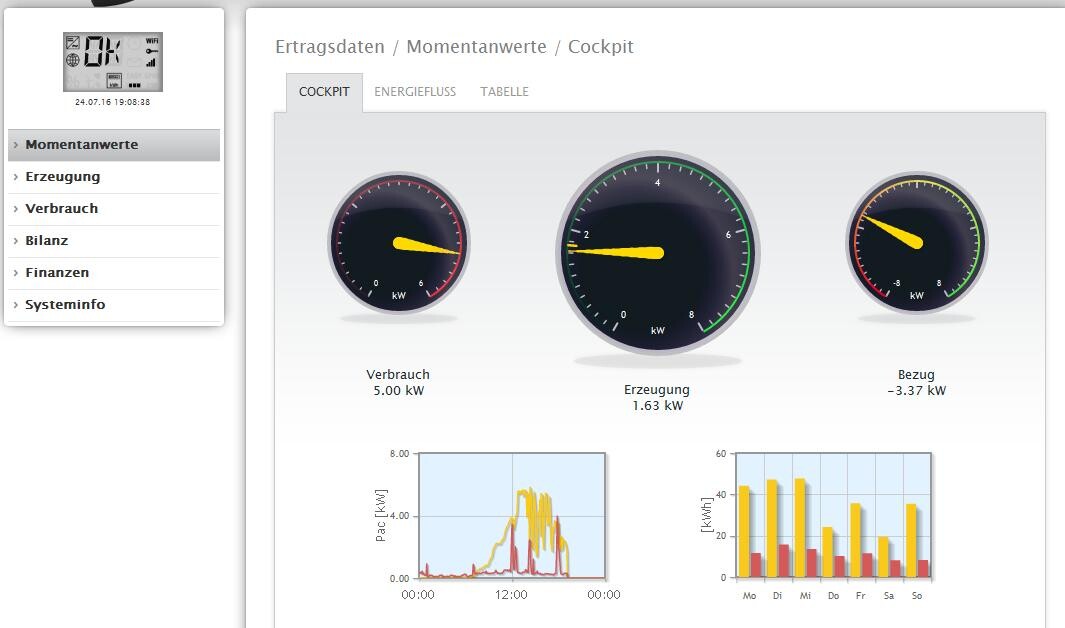The image size is (1065, 628).
Task: Click the OK status text on LCD
Action: (102, 52)
